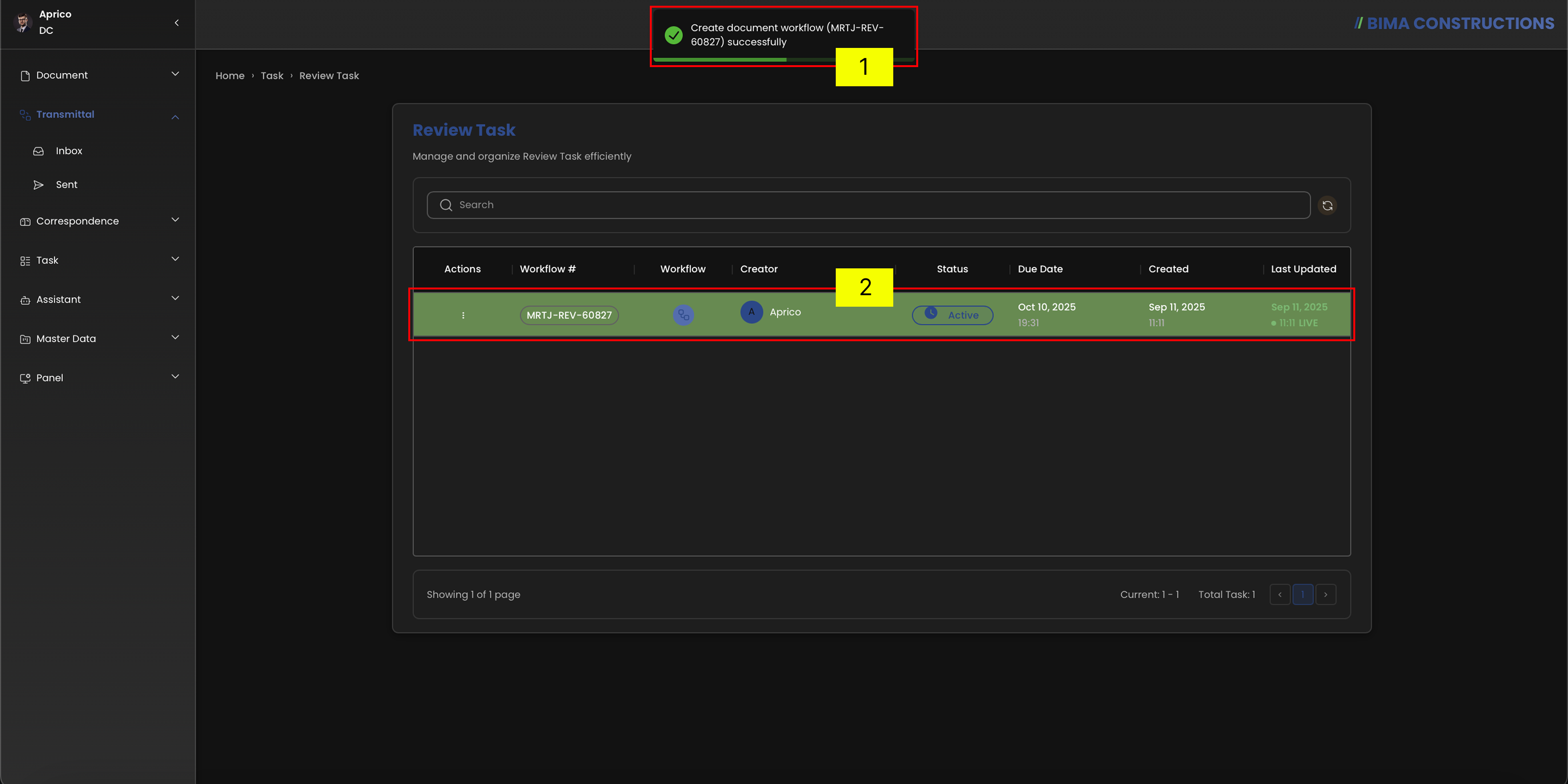The height and width of the screenshot is (784, 1568).
Task: Go to next page arrow
Action: click(x=1325, y=595)
